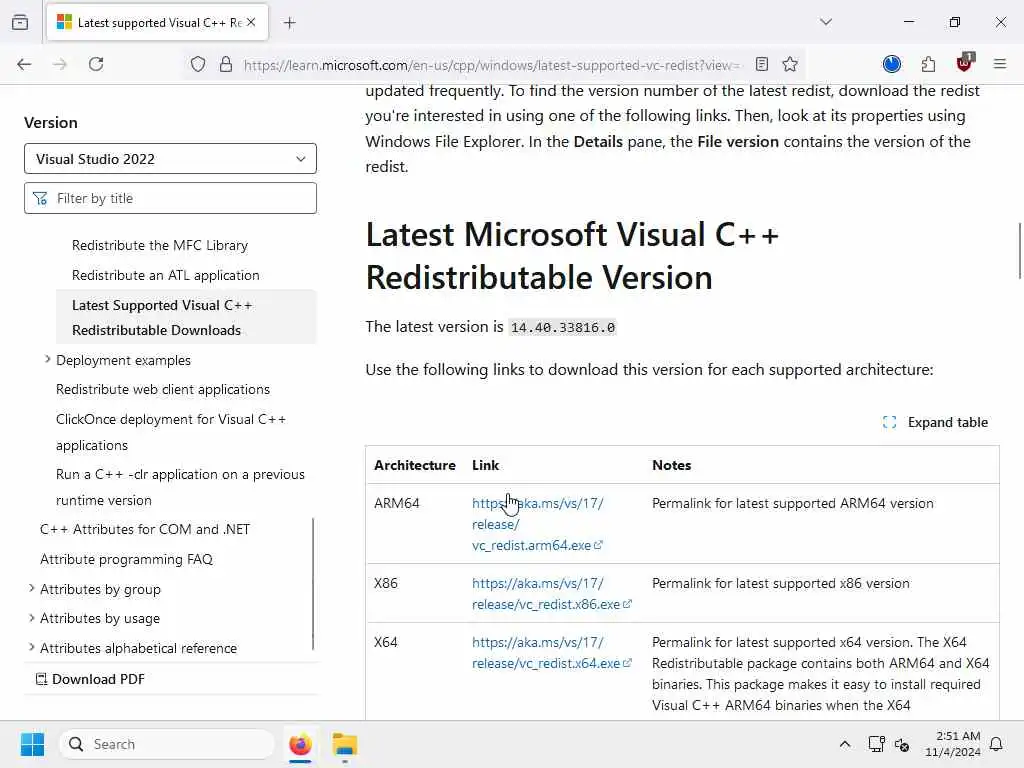1024x768 pixels.
Task: Open ClickOnce deployment for Visual C++ applications
Action: (x=171, y=432)
